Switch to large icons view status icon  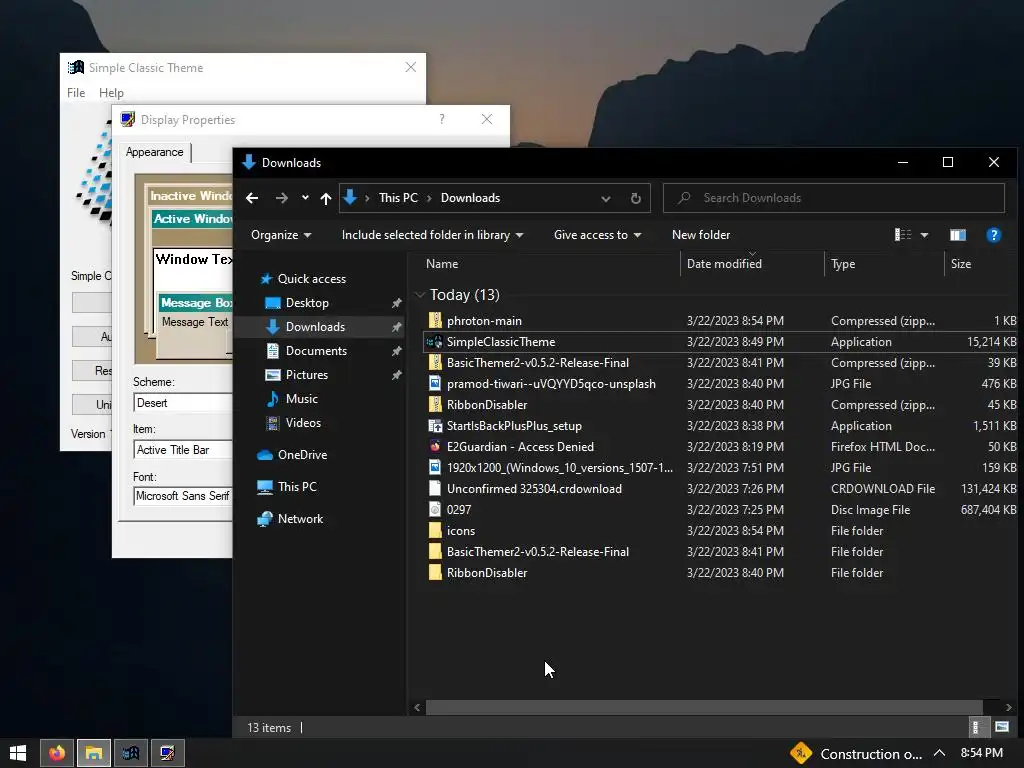click(x=1002, y=727)
